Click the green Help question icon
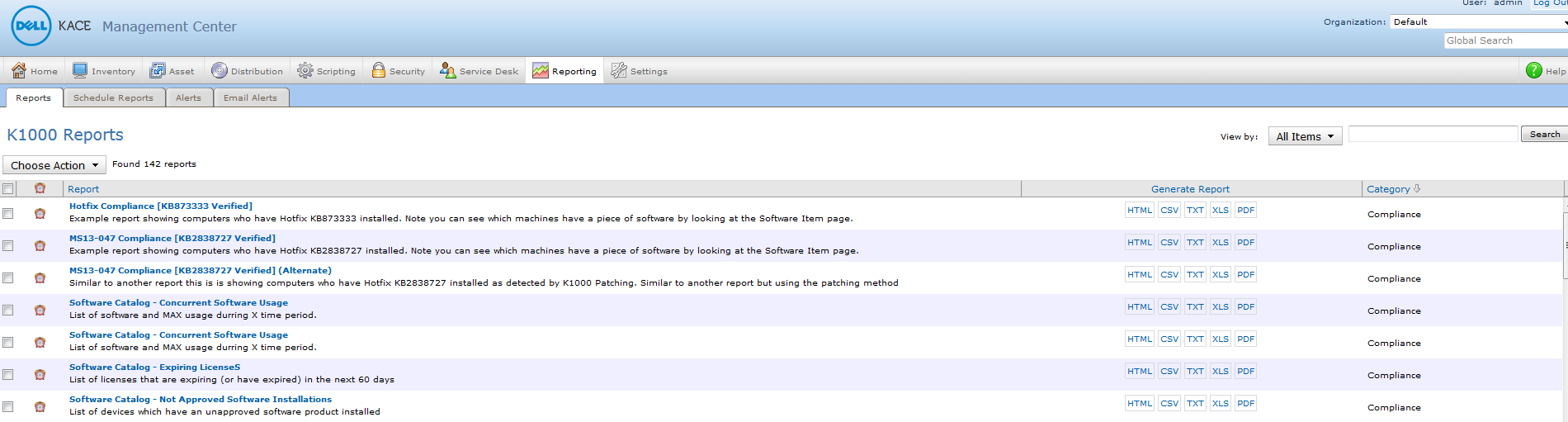1568x422 pixels. [x=1533, y=70]
